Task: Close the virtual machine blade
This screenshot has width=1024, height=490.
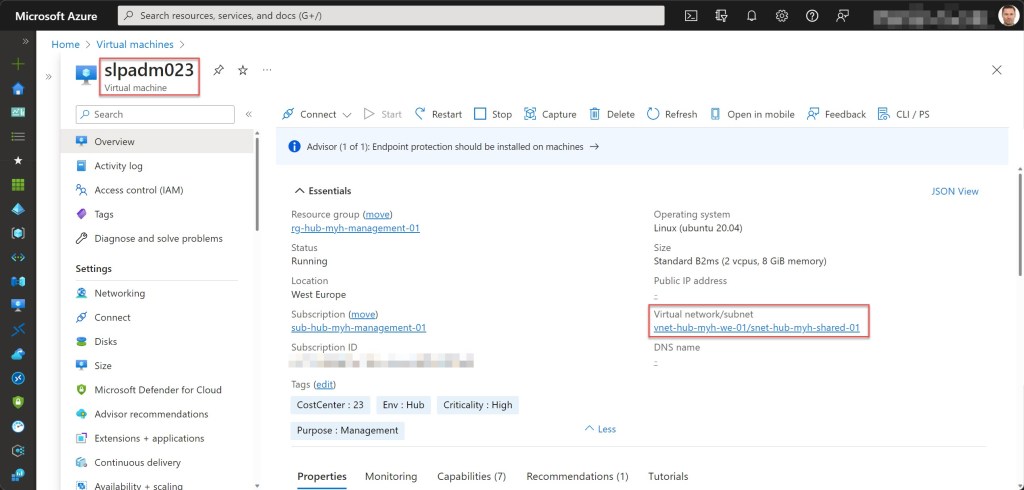Action: pos(996,70)
